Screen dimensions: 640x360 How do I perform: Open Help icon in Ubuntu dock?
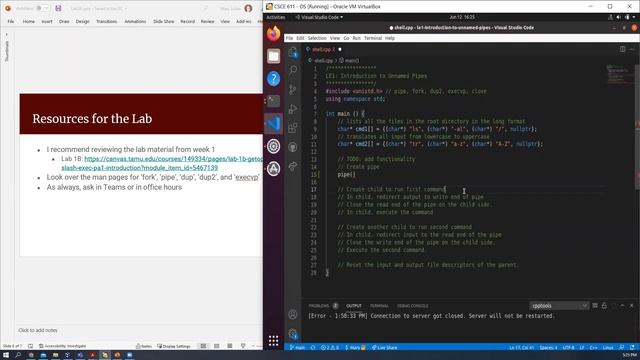[x=273, y=78]
